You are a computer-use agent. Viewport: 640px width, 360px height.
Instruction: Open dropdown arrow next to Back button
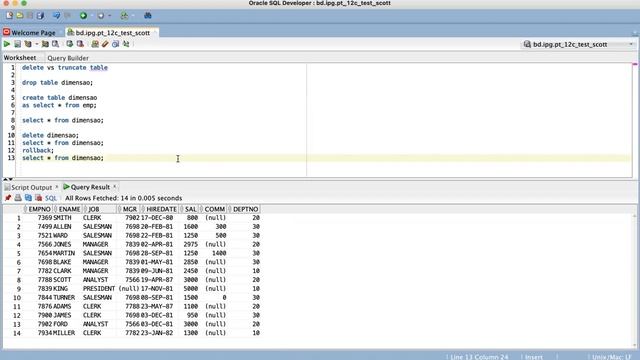91,16
